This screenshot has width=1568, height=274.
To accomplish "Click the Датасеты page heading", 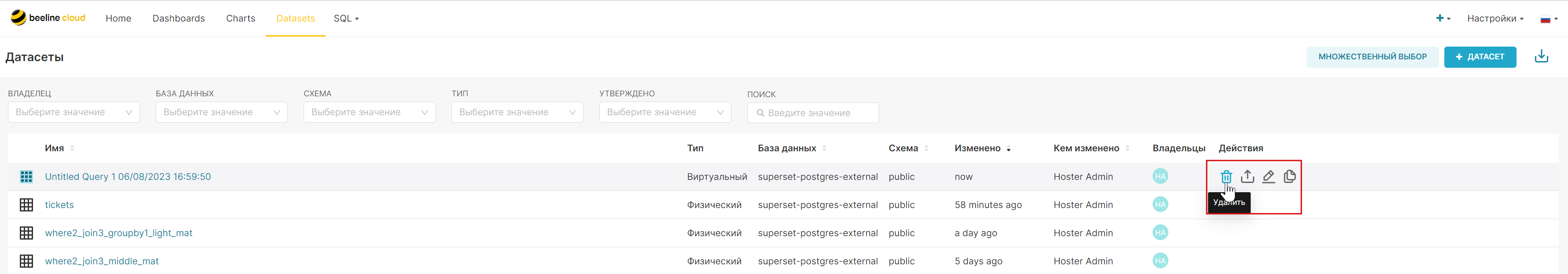I will click(x=35, y=57).
